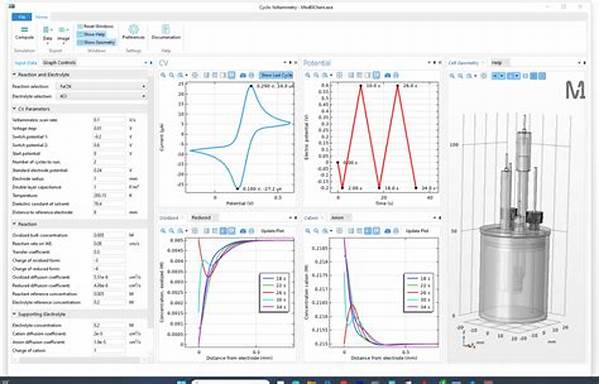This screenshot has width=600, height=384.
Task: Zoom in on the CV plot
Action: click(163, 75)
